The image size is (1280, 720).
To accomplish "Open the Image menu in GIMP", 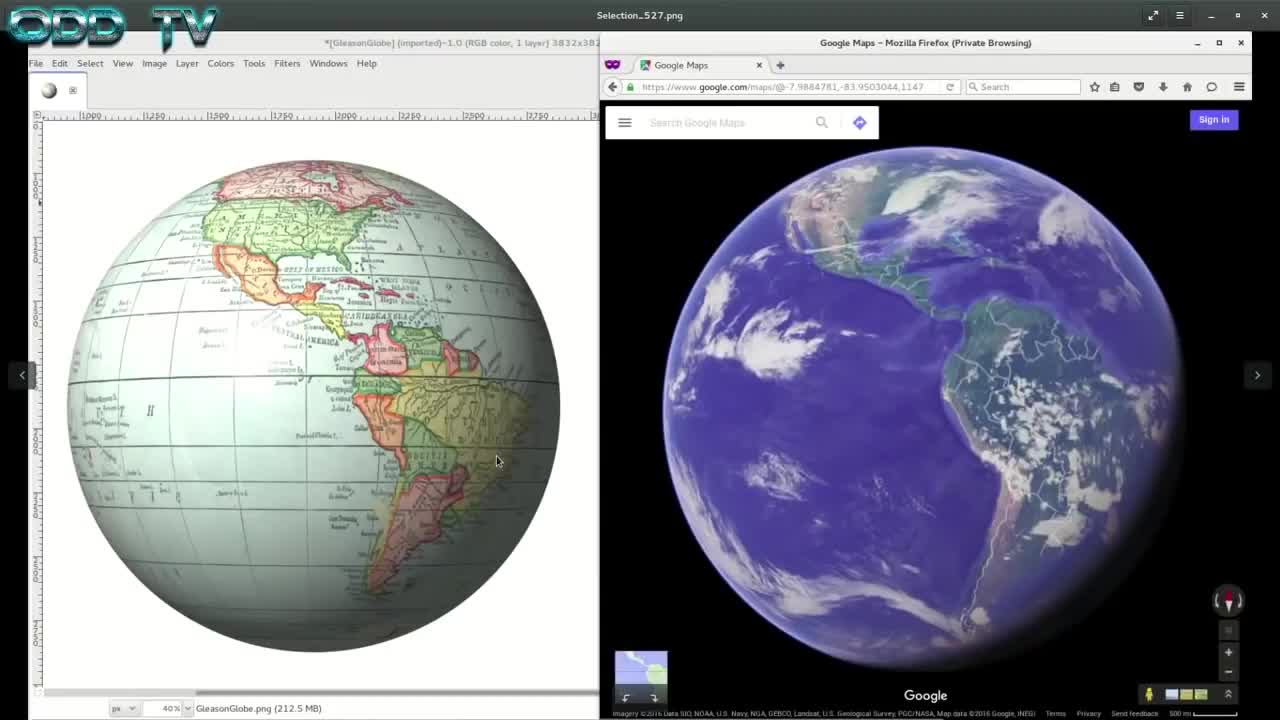I will pos(154,63).
